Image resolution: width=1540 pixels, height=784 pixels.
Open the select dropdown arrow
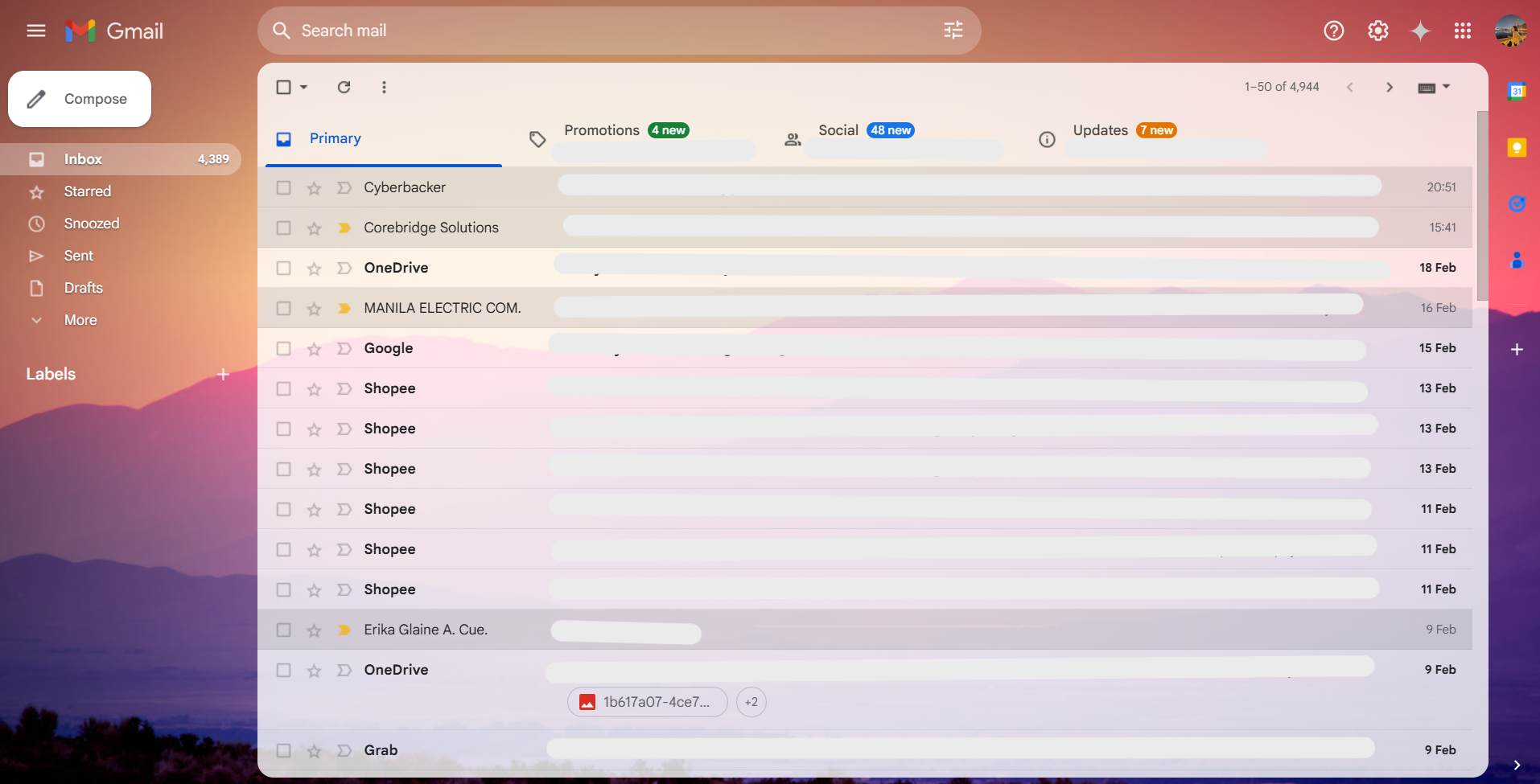coord(304,87)
